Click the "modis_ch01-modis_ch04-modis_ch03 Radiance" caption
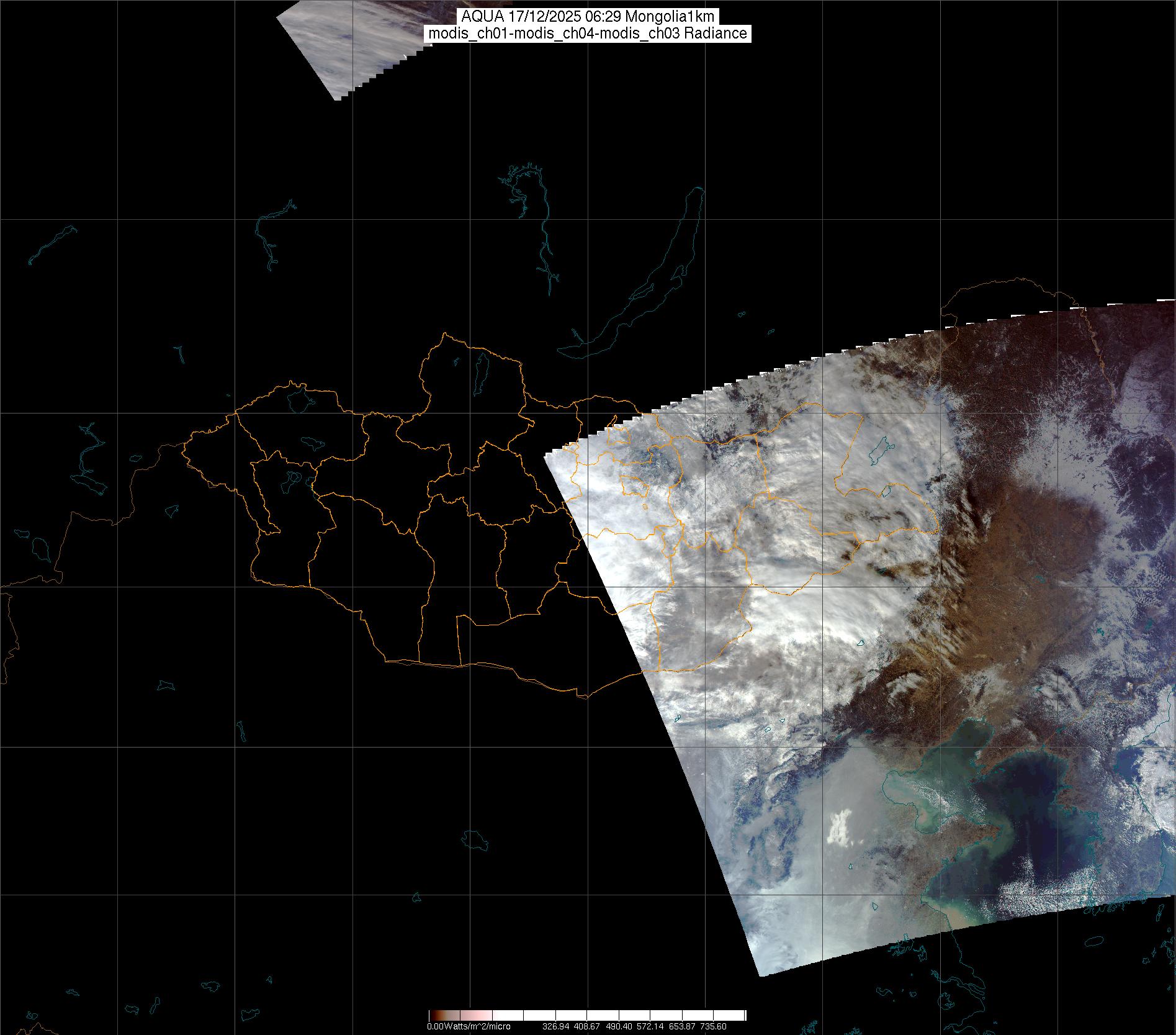 pyautogui.click(x=588, y=34)
